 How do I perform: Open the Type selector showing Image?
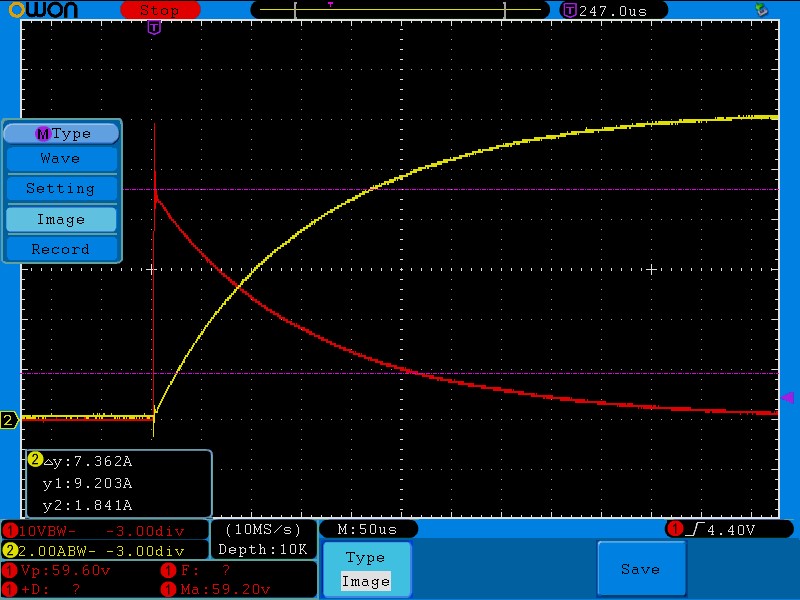point(365,570)
